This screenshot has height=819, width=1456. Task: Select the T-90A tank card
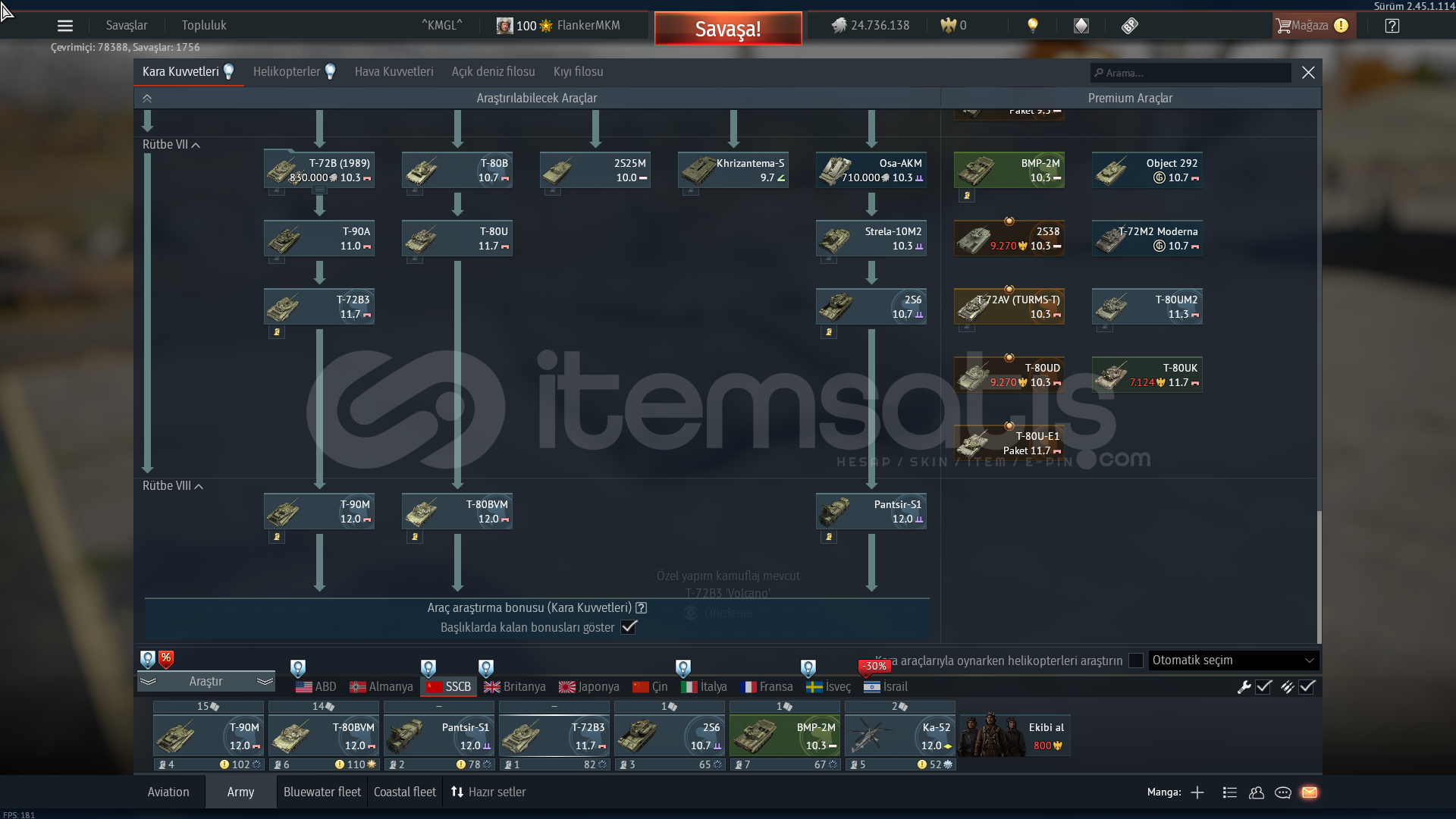pyautogui.click(x=319, y=238)
